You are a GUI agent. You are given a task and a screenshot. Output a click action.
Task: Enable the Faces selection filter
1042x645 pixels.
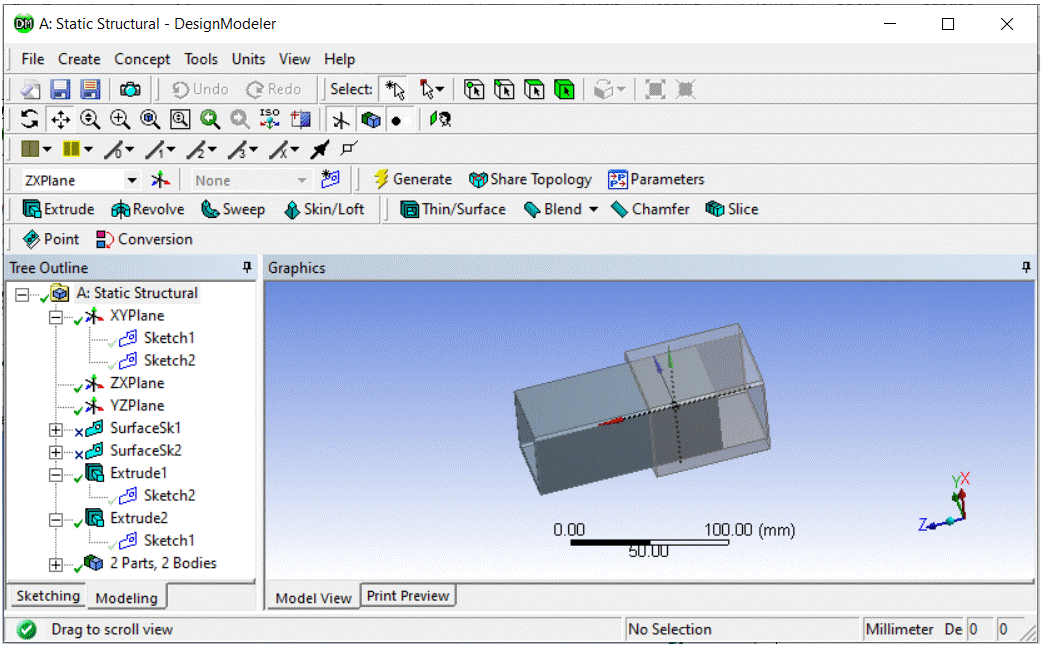pyautogui.click(x=534, y=89)
